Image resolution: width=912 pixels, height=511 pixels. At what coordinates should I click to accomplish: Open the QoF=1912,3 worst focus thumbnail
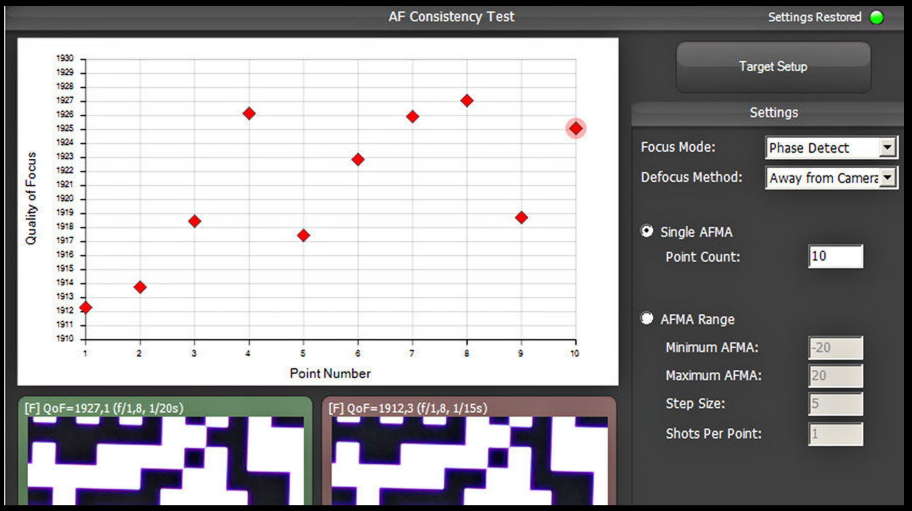[470, 455]
